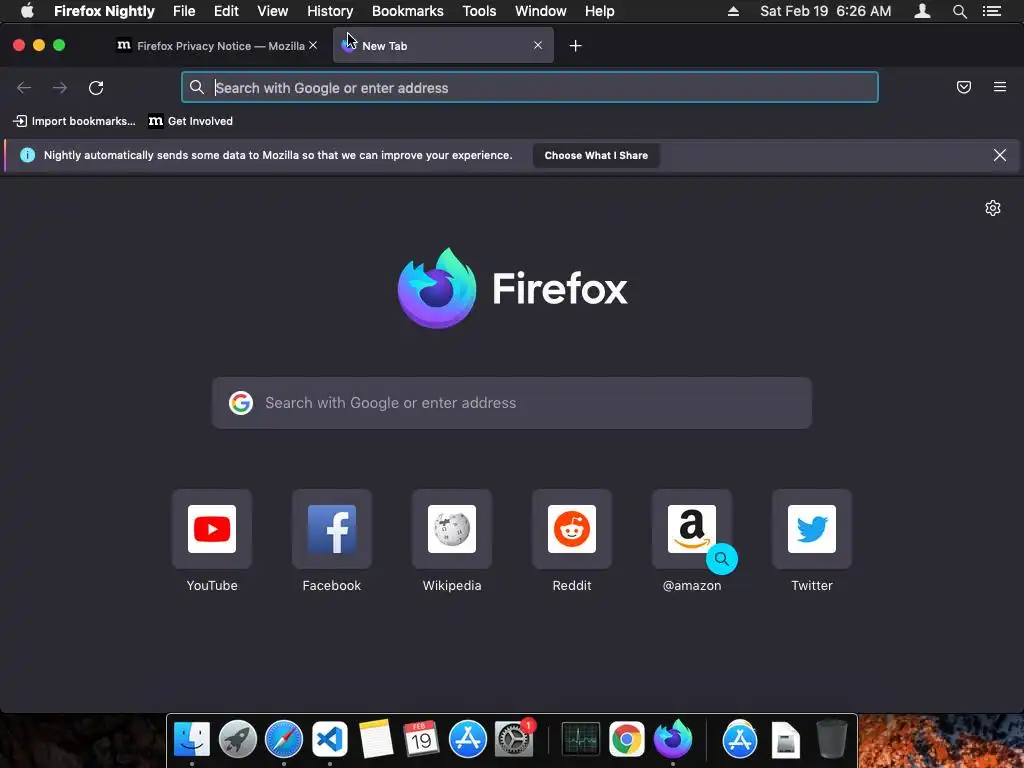Click the center Google search box
This screenshot has height=768, width=1024.
coord(512,403)
